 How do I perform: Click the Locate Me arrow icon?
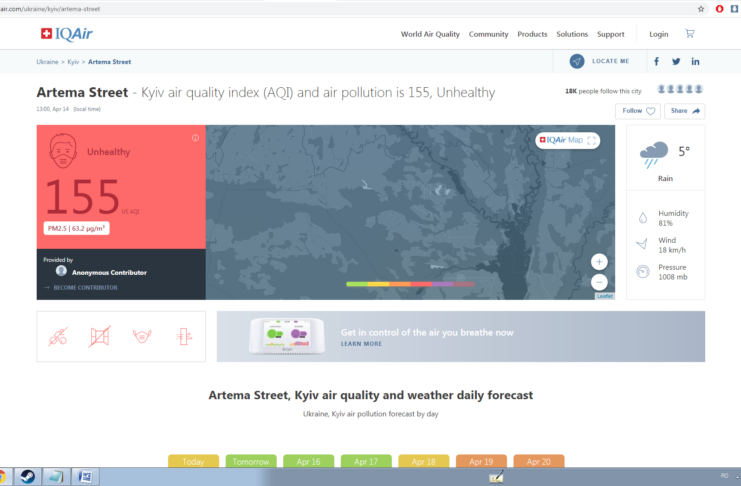point(577,61)
